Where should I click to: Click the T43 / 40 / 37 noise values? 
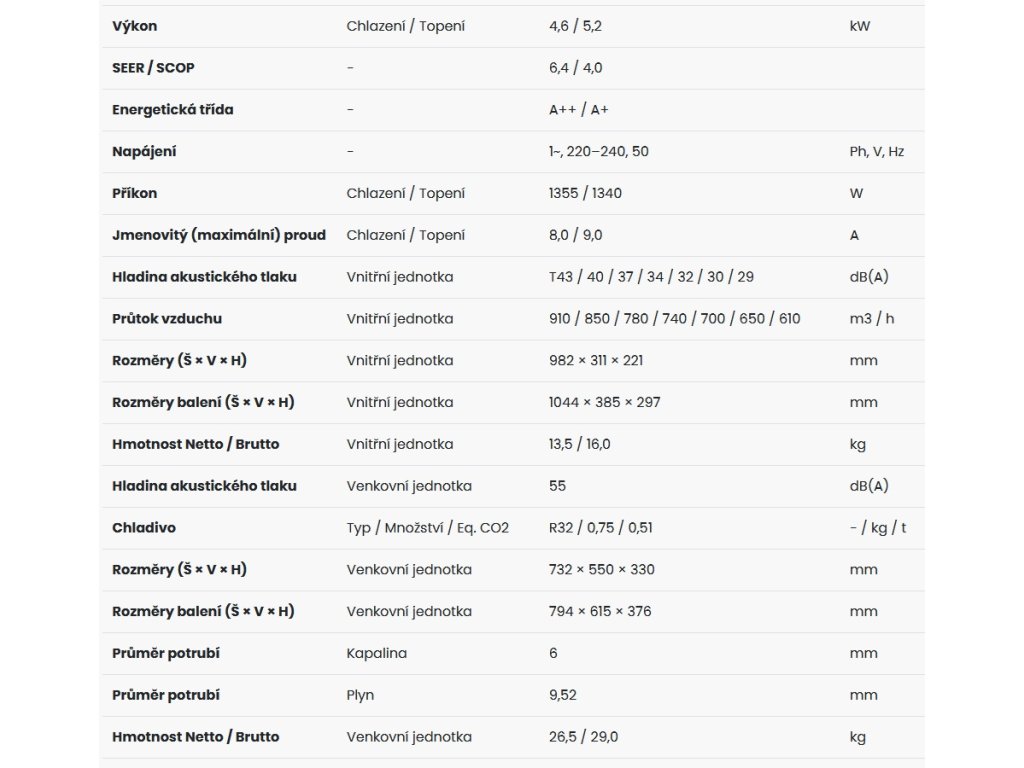coord(651,277)
